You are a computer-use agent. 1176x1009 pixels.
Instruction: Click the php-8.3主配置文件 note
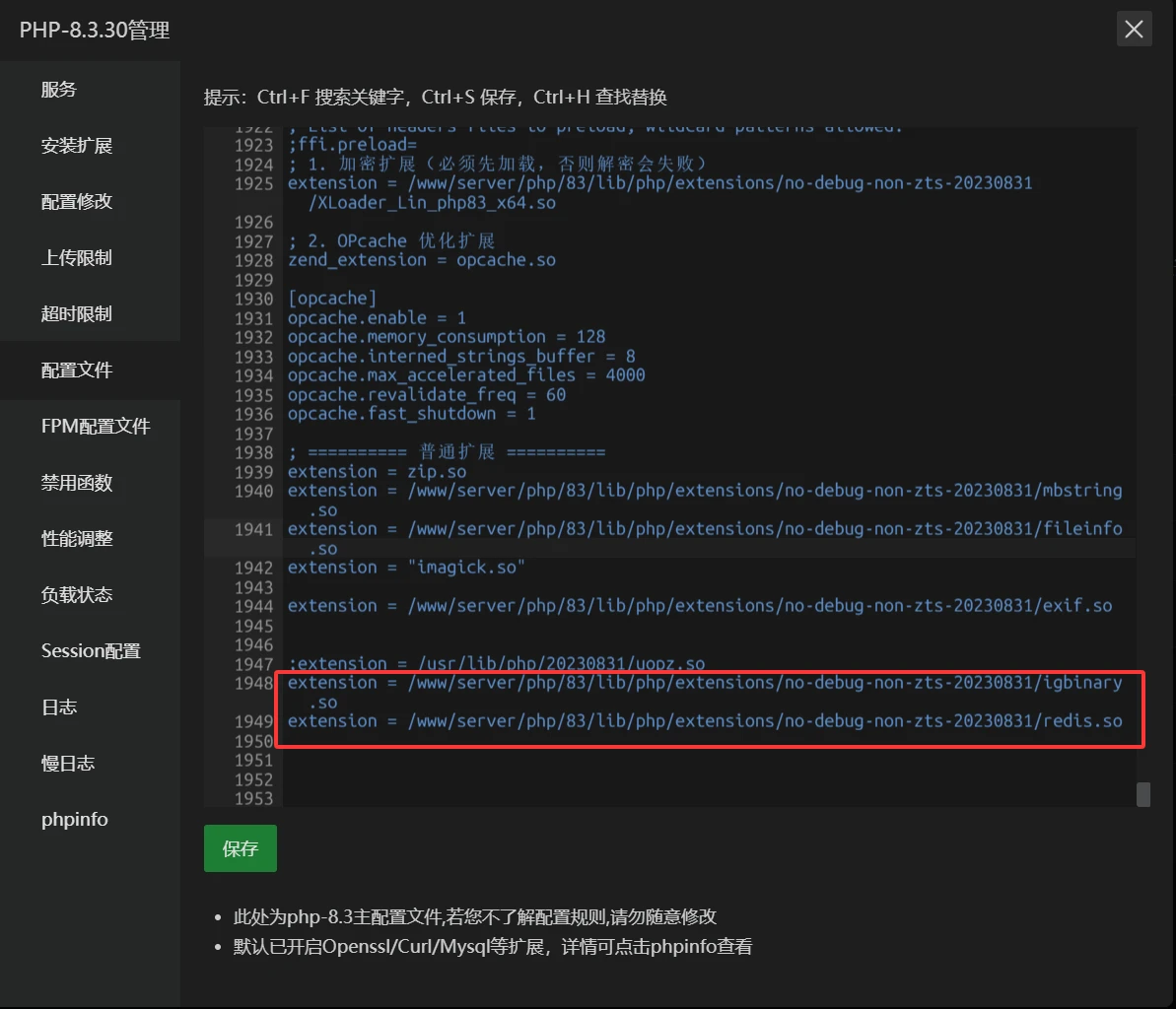[x=475, y=916]
